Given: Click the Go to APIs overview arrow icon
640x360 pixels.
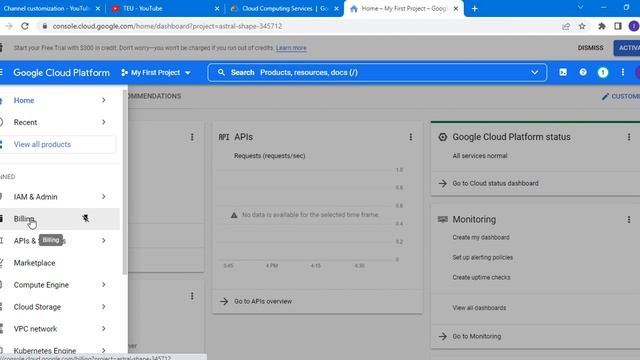Looking at the screenshot, I should tap(224, 301).
